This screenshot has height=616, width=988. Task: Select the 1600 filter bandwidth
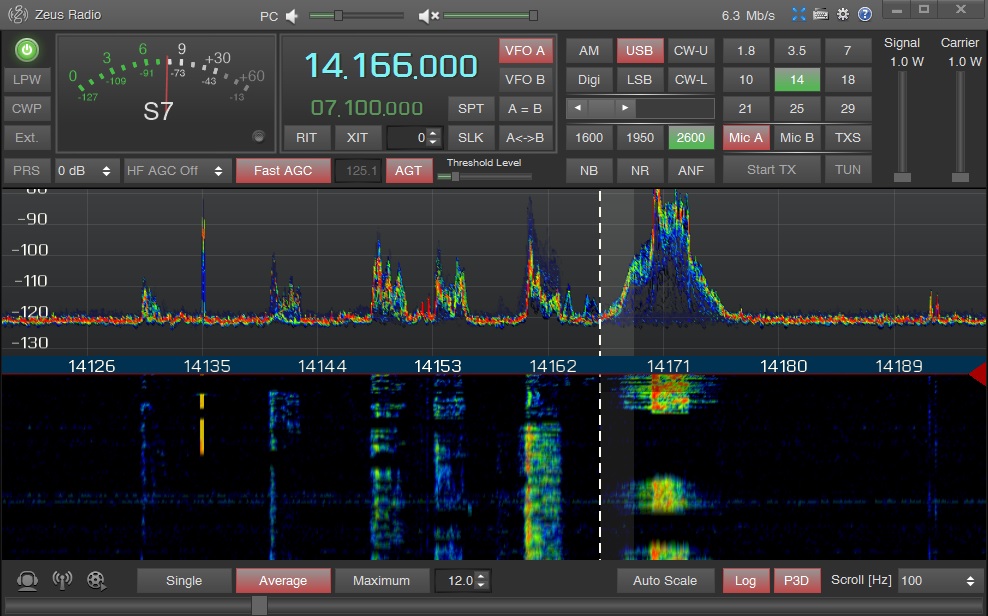(x=589, y=137)
